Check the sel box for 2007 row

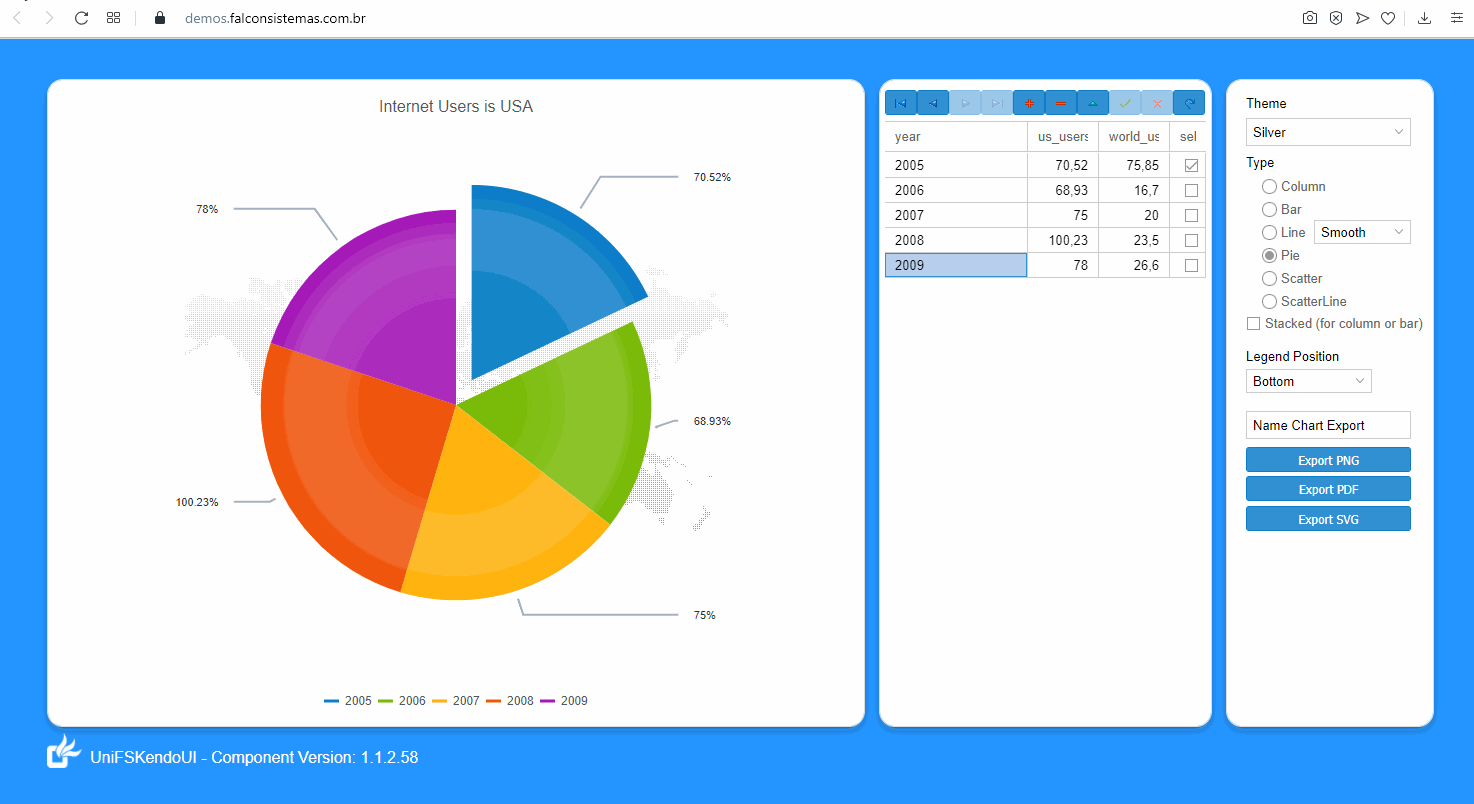[1191, 216]
